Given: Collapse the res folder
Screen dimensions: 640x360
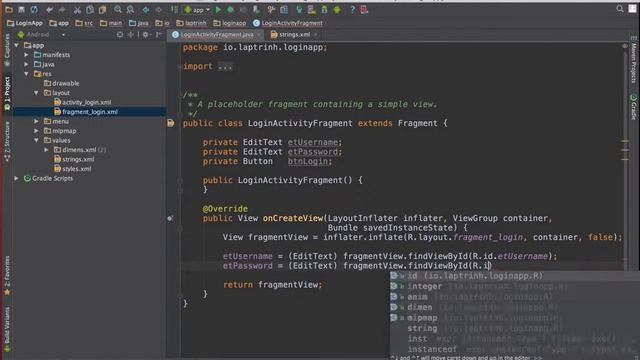Looking at the screenshot, I should tap(27, 74).
